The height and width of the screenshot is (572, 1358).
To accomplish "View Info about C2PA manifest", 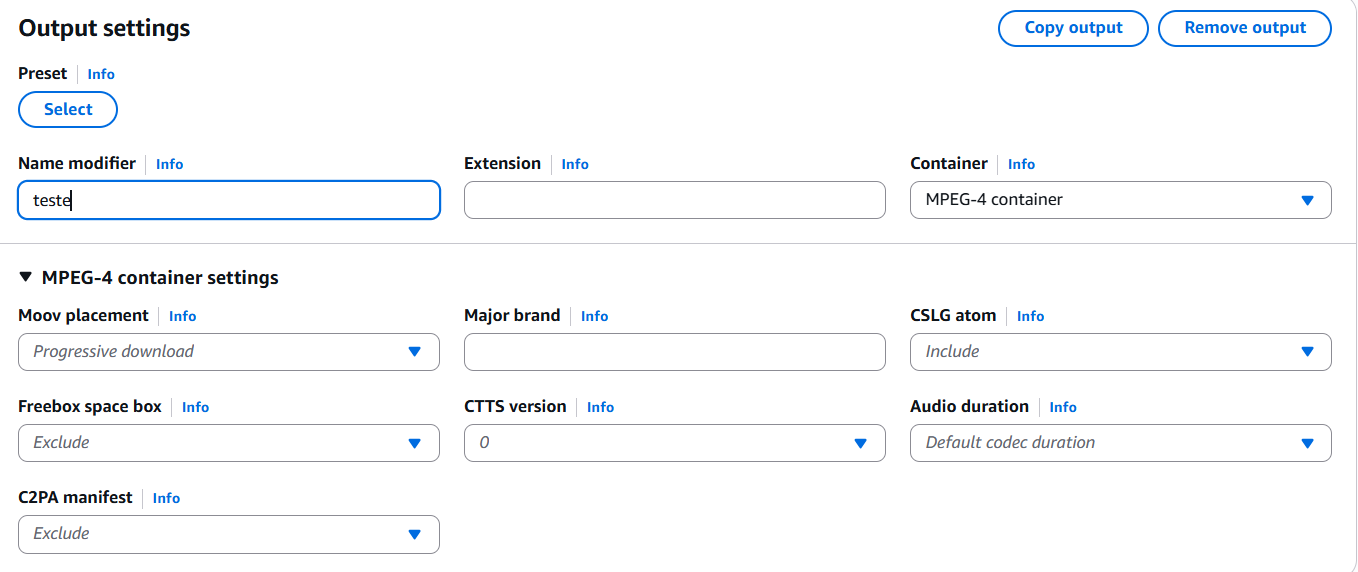I will [x=166, y=498].
